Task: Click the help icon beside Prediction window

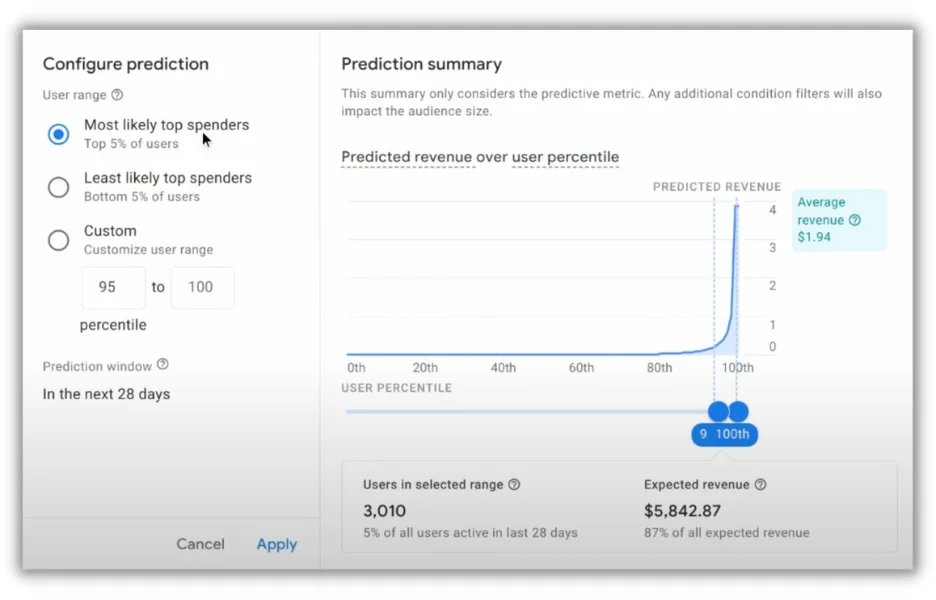Action: point(163,365)
